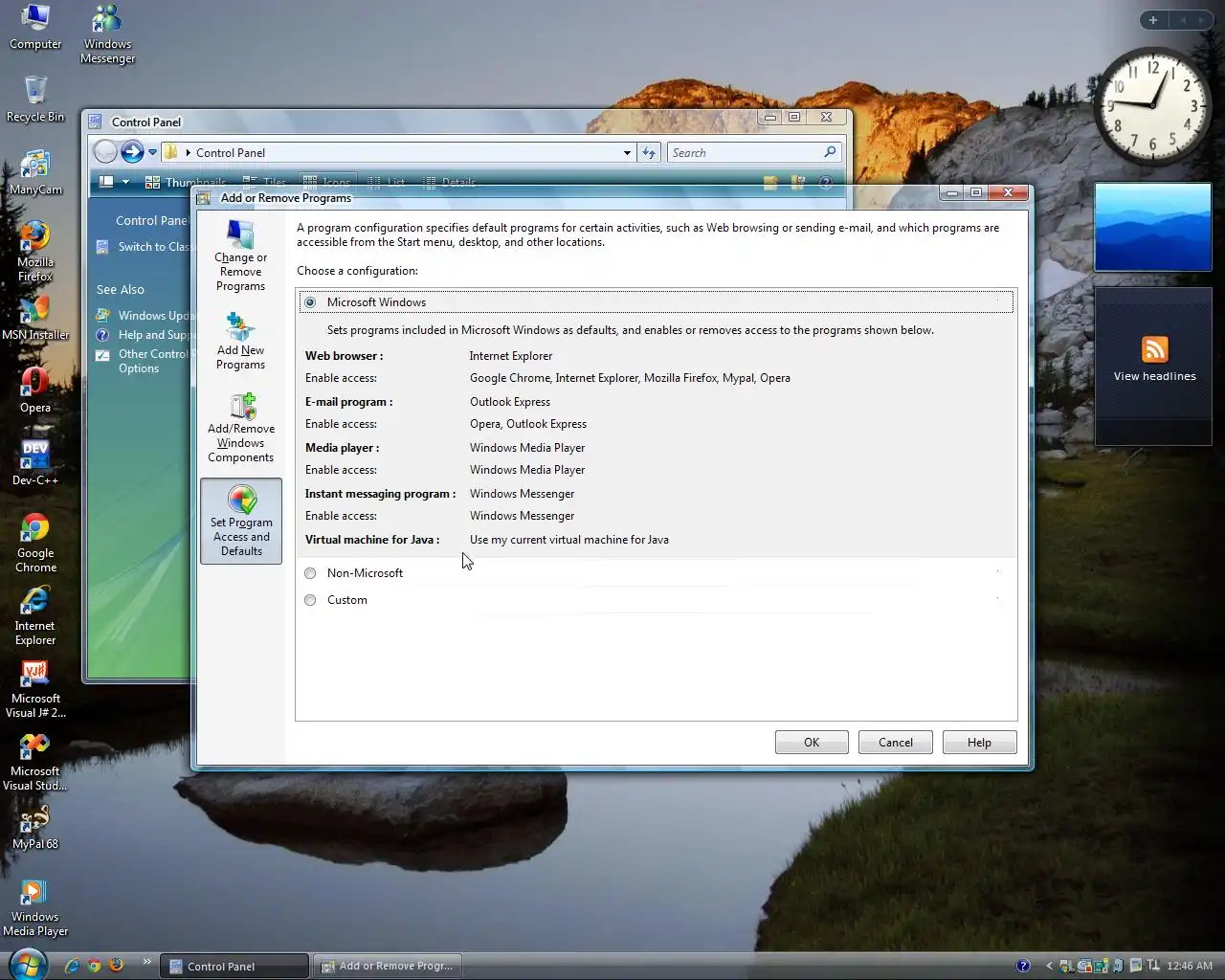The image size is (1225, 980).
Task: Open views dropdown arrow in Control Panel toolbar
Action: [x=125, y=182]
